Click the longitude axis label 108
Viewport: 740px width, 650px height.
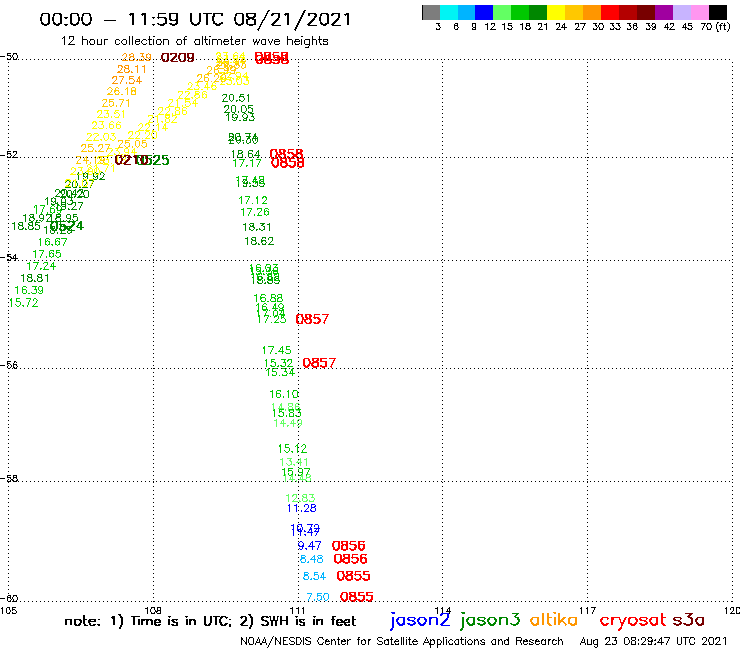click(x=153, y=610)
